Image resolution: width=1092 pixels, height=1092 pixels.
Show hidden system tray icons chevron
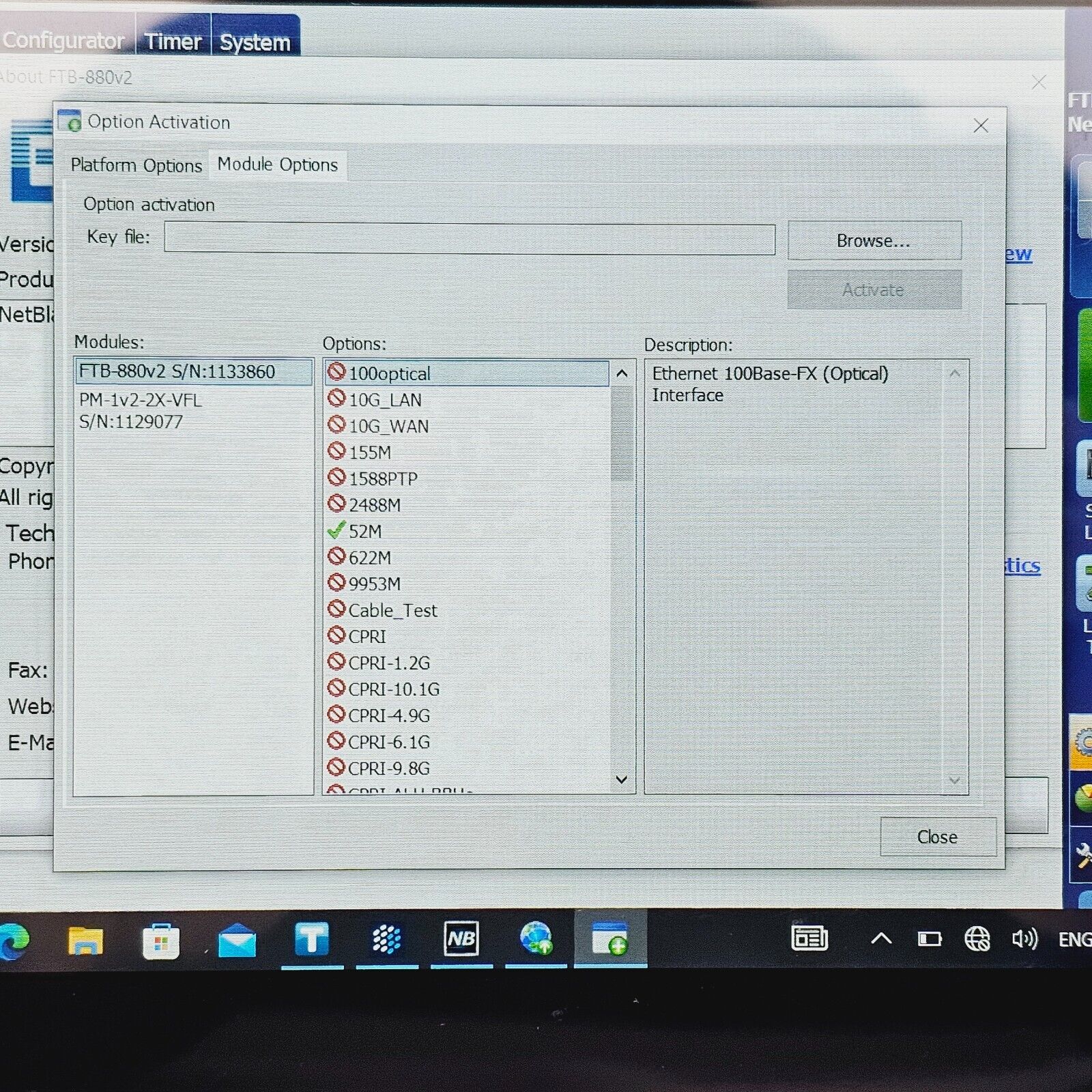(x=881, y=940)
